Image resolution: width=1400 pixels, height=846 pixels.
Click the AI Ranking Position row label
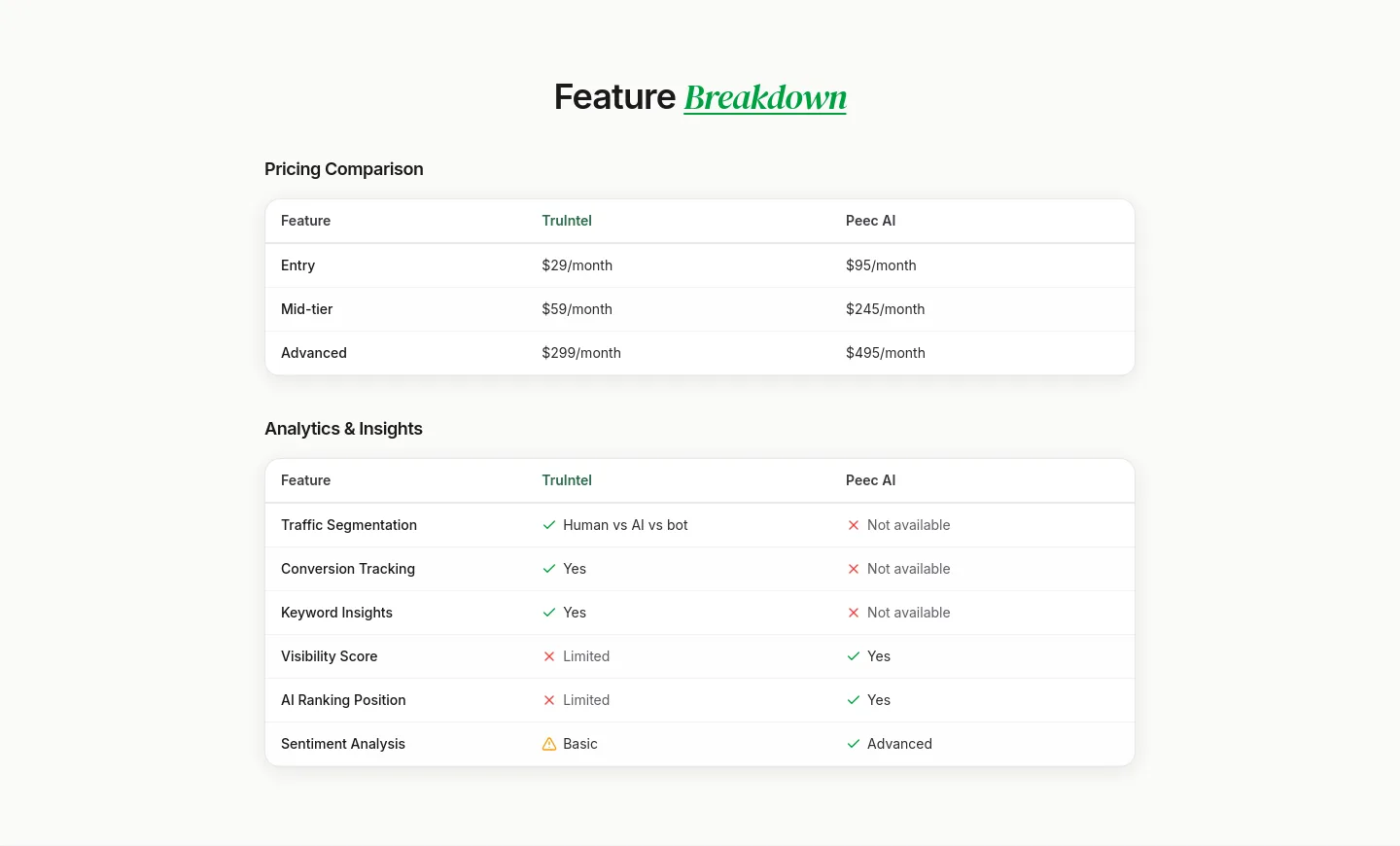click(x=343, y=700)
